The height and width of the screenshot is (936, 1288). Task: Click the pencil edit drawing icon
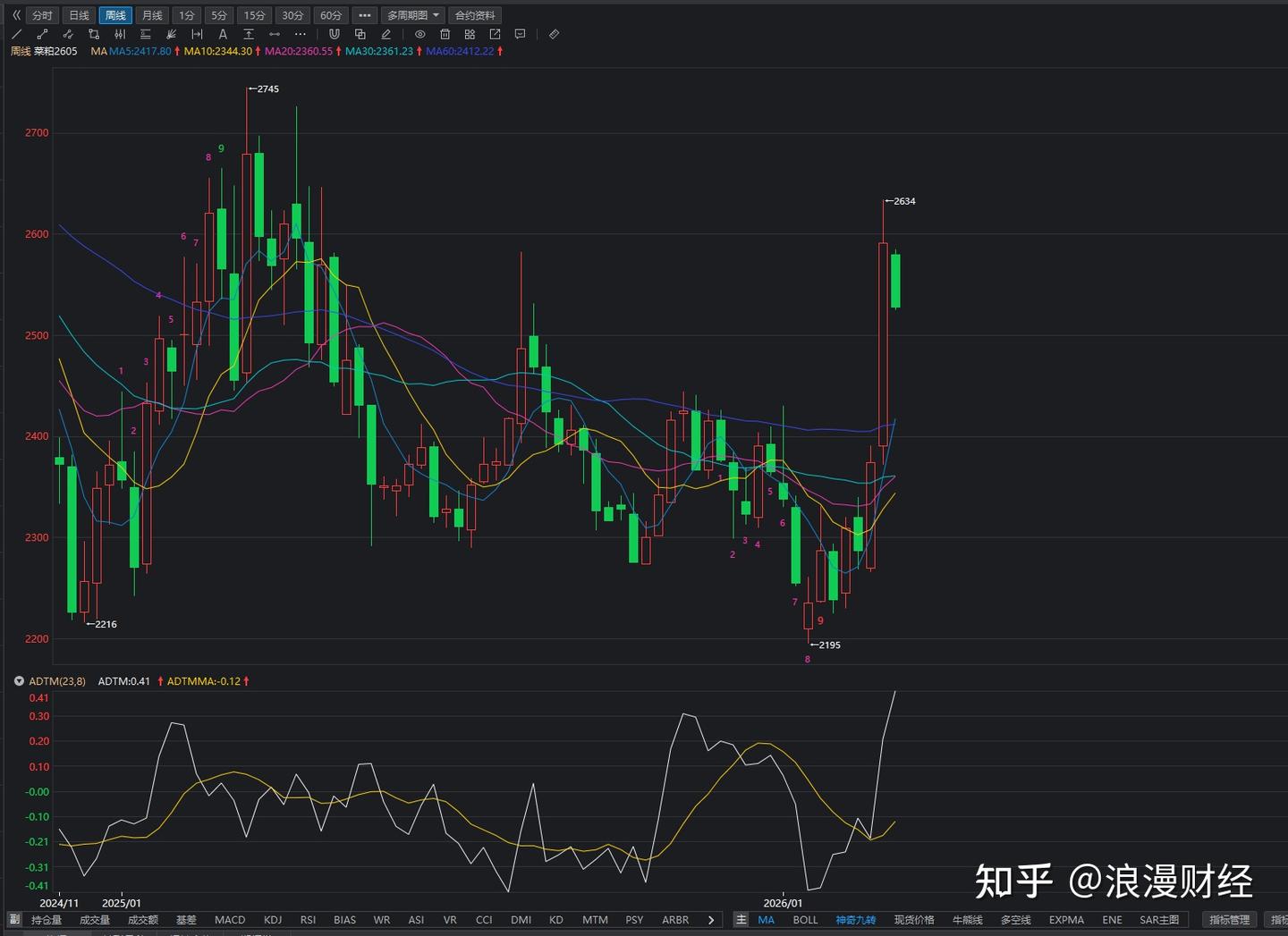[386, 34]
